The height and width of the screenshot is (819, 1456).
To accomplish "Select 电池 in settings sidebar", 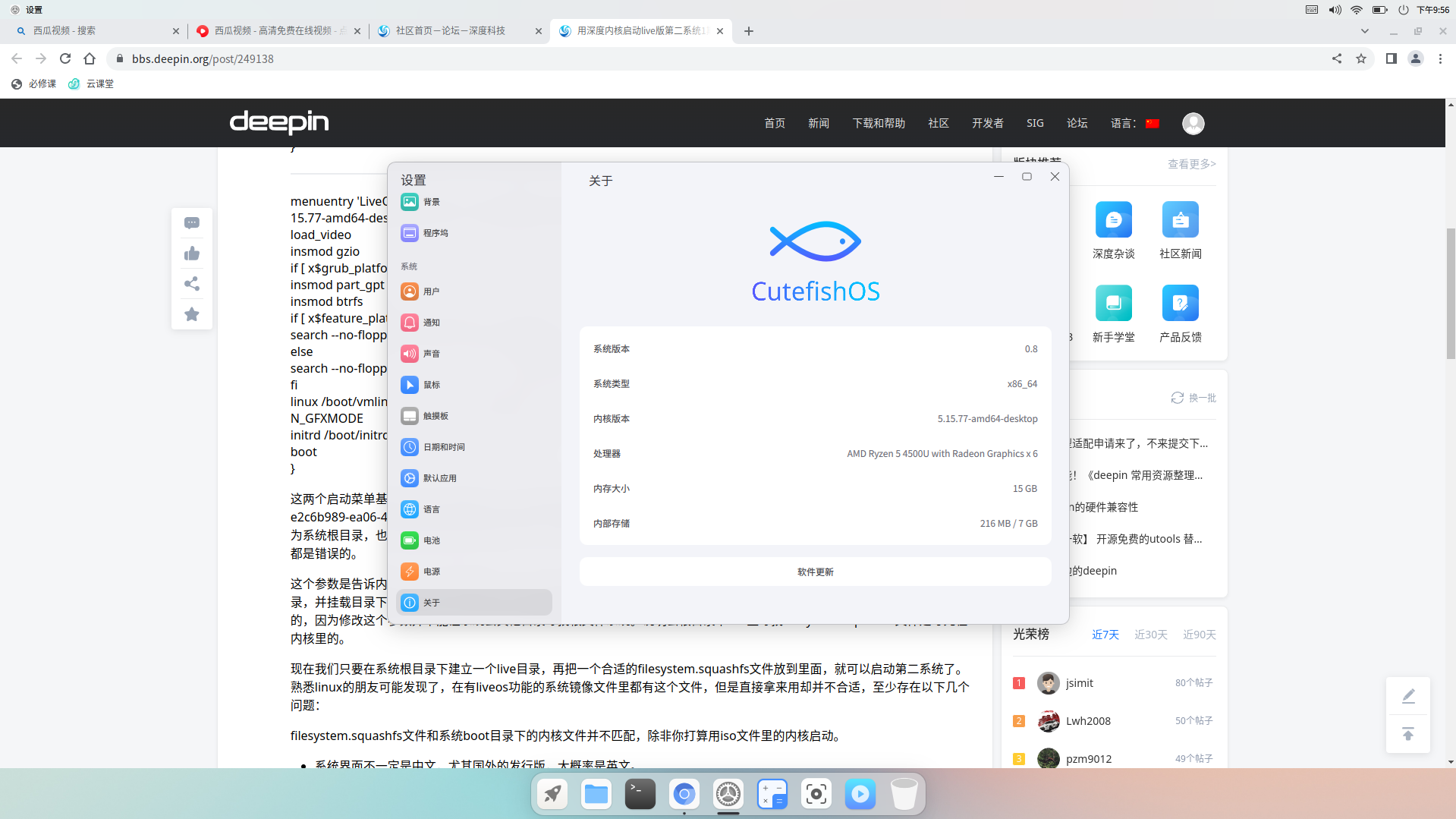I will (x=432, y=540).
